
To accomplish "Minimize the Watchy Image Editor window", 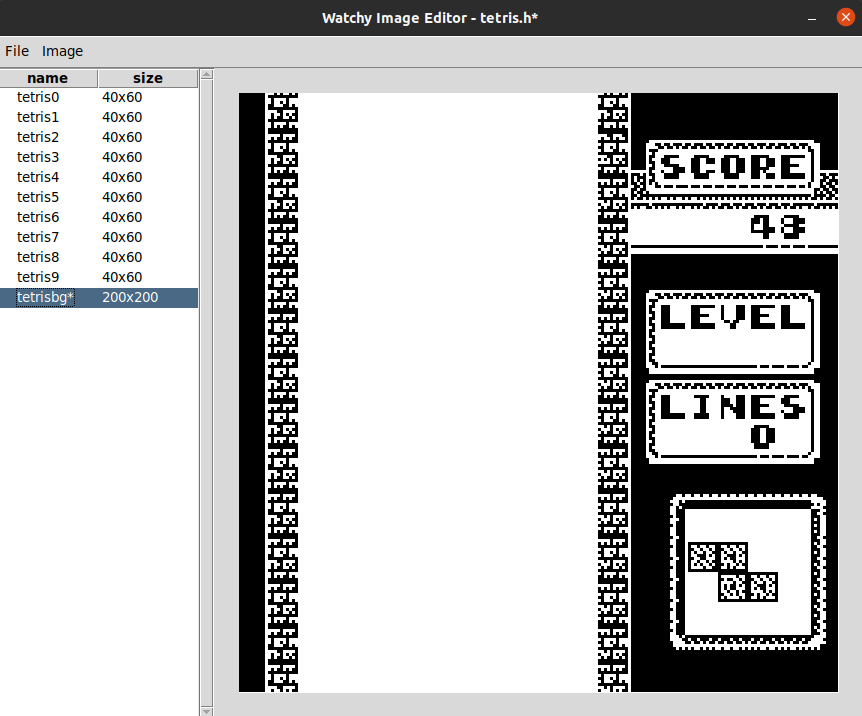I will [812, 18].
